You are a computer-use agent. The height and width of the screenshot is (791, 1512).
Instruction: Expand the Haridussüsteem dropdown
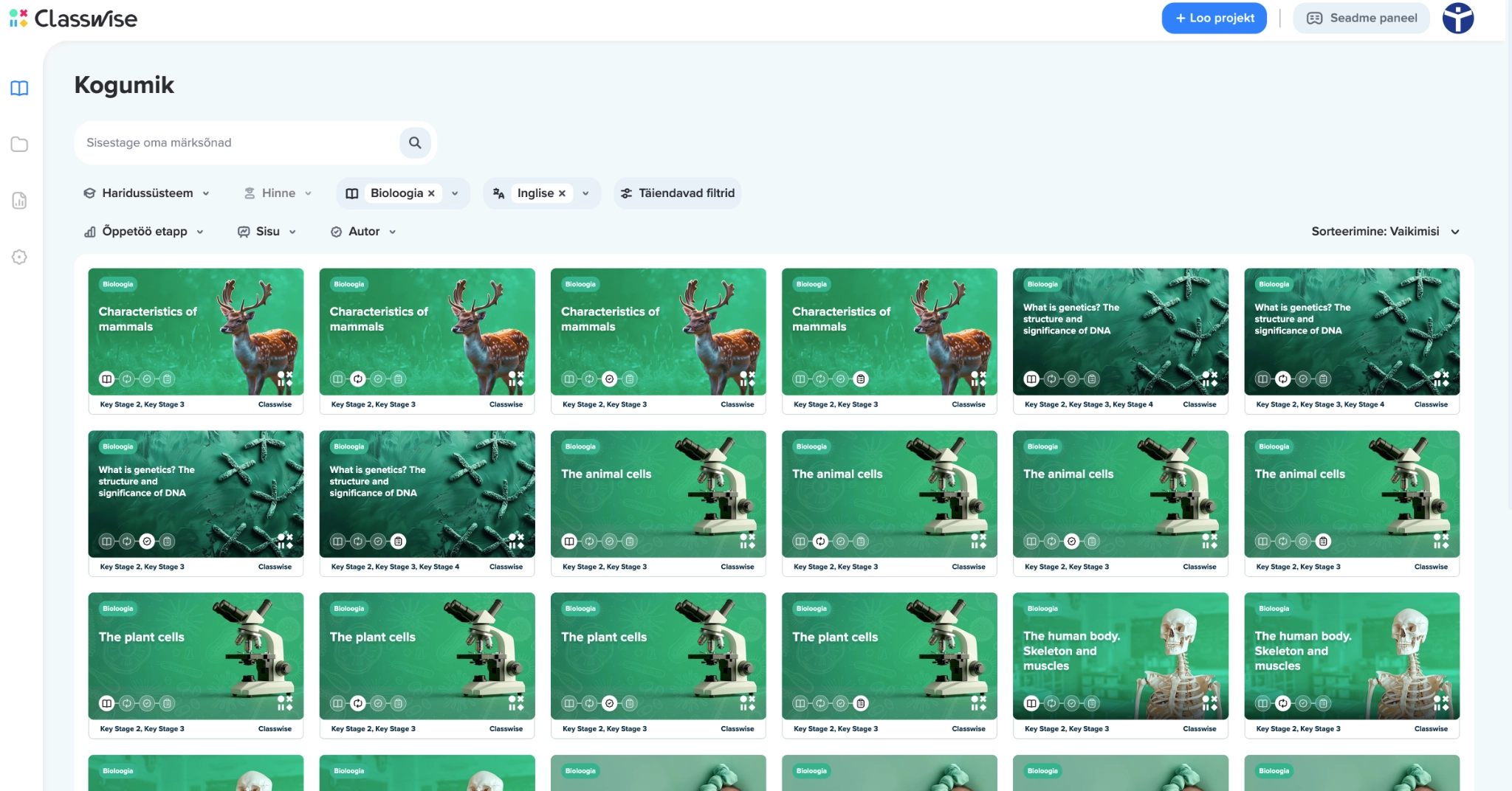[146, 193]
